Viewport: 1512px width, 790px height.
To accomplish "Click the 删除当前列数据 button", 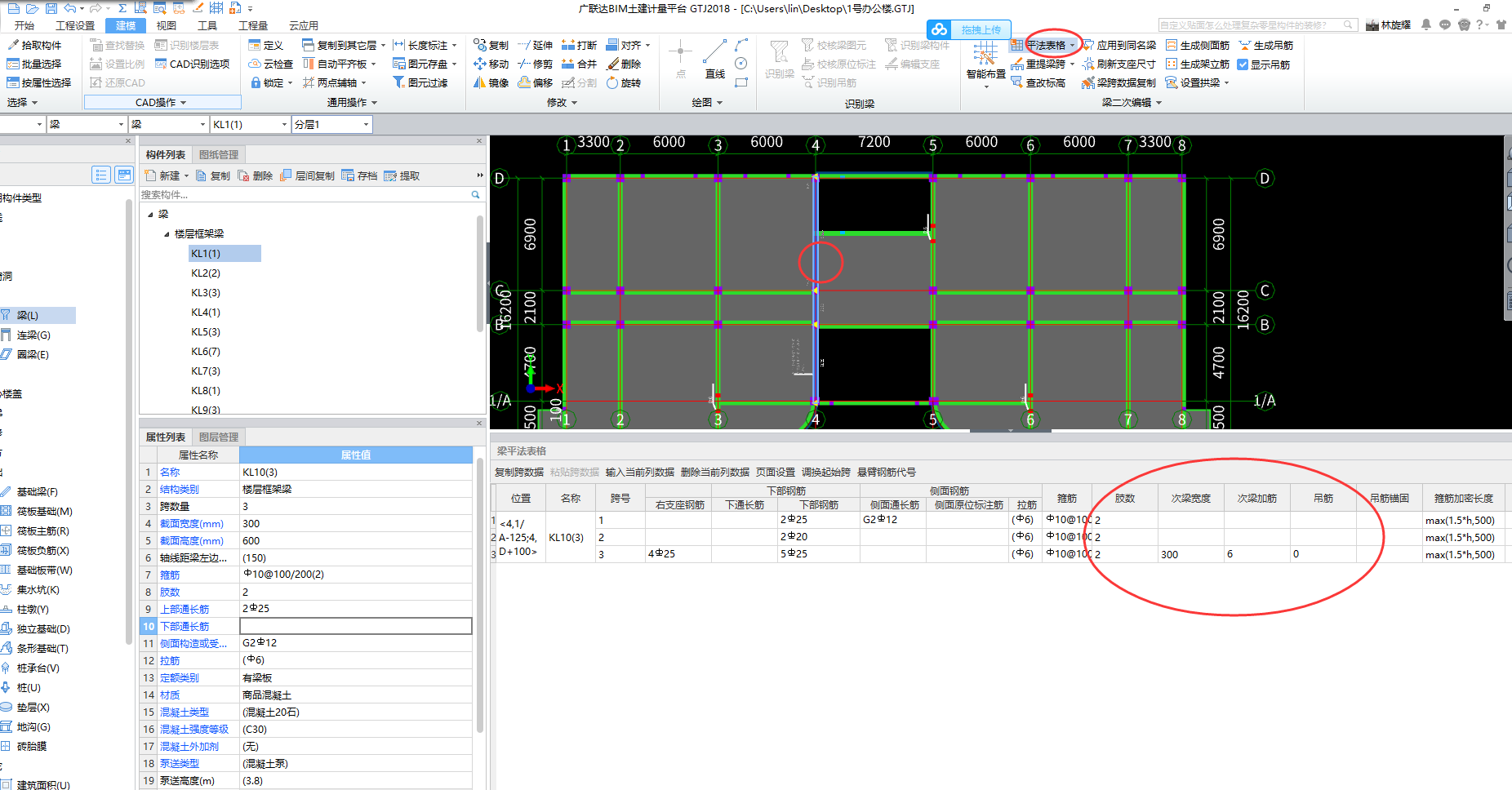I will (x=715, y=472).
